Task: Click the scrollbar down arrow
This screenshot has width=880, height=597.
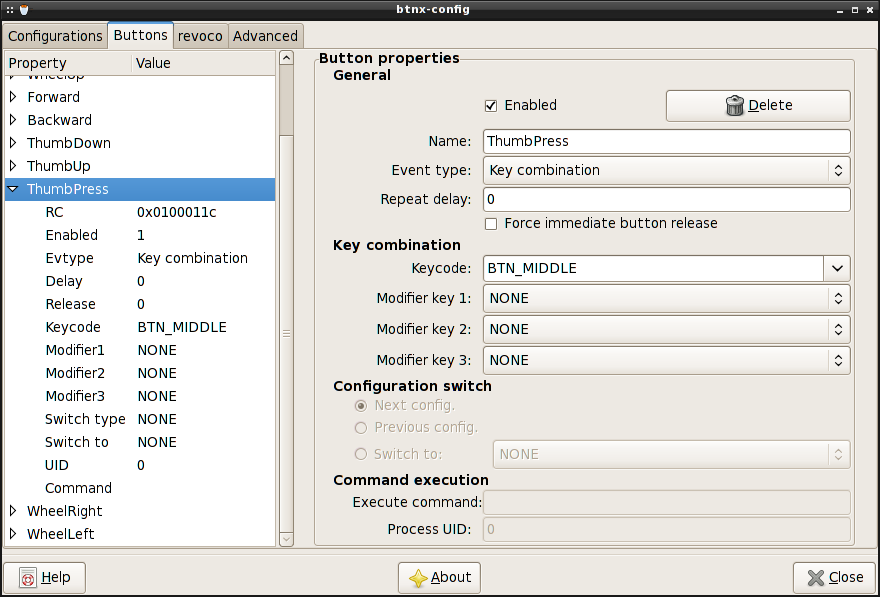Action: click(286, 539)
